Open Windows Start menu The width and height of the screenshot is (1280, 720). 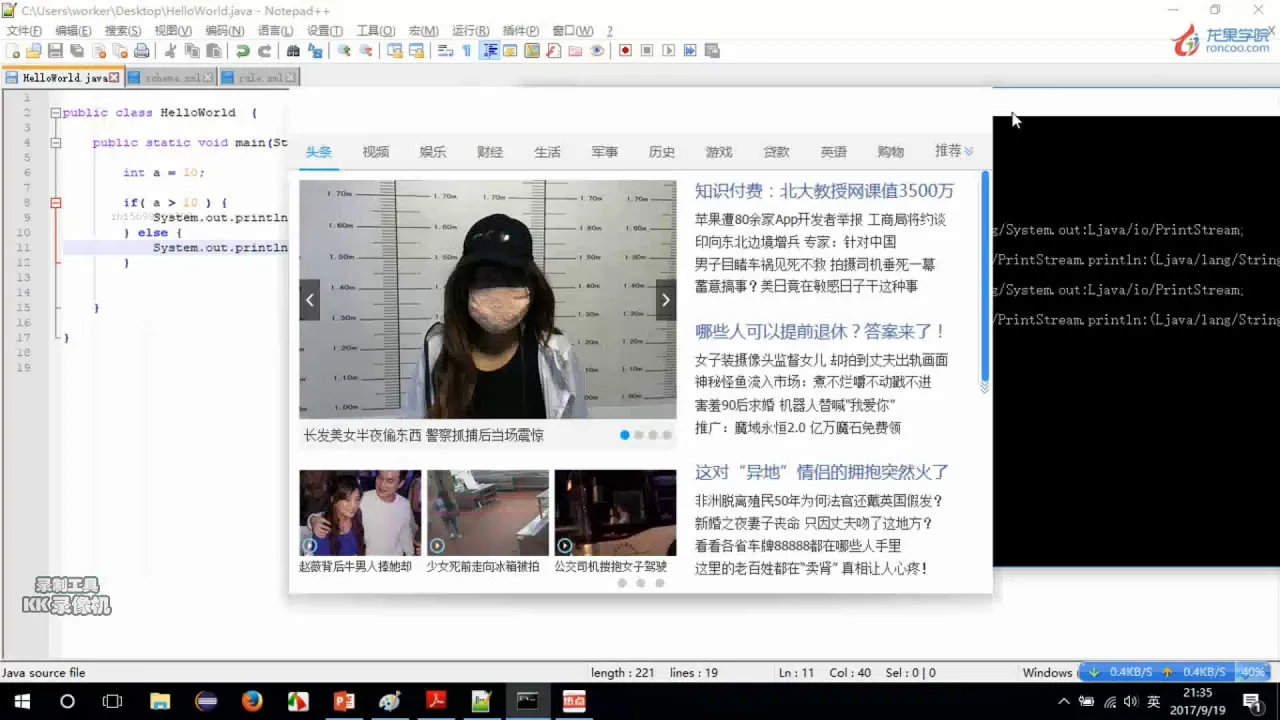[x=22, y=701]
